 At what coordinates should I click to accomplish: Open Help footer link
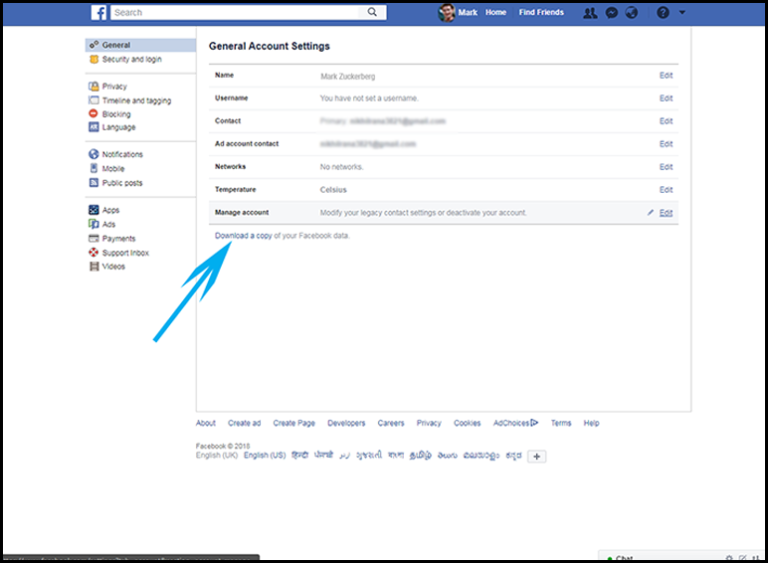tap(591, 423)
